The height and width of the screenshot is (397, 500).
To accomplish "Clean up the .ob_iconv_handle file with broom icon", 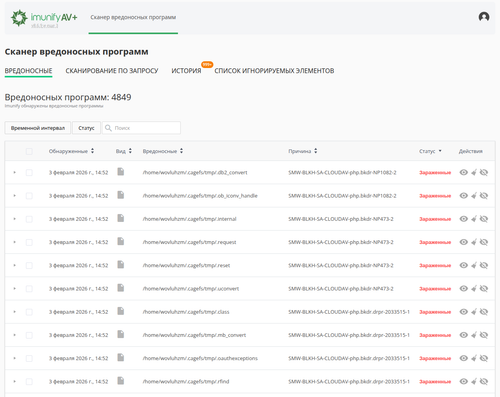I will [474, 196].
